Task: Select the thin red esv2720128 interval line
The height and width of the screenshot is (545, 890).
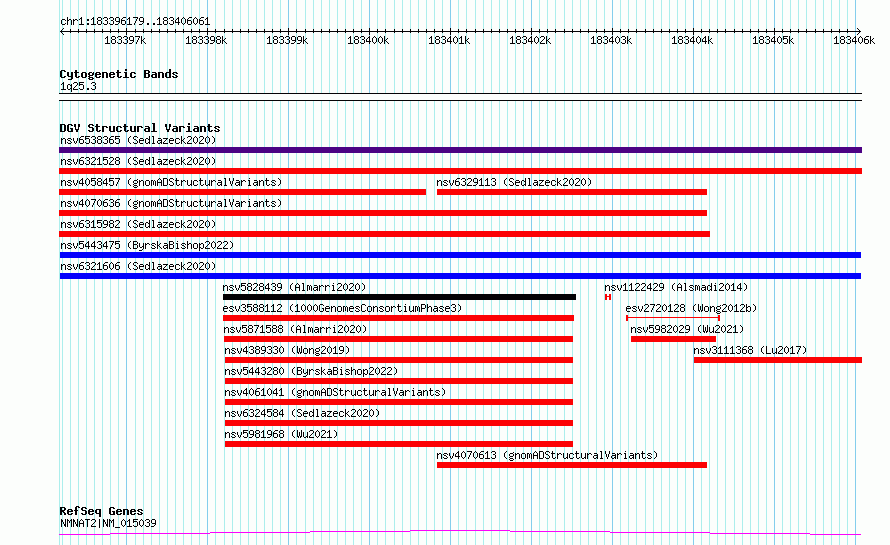Action: click(x=673, y=318)
